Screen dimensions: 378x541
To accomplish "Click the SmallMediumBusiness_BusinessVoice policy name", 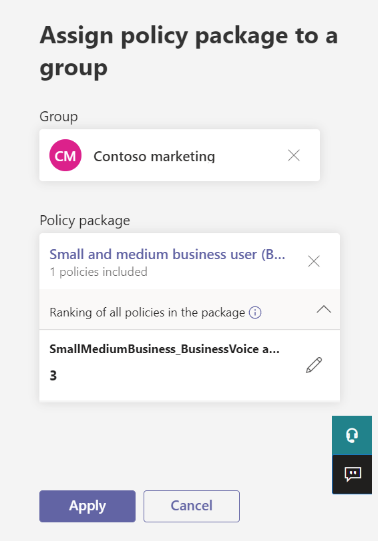I will coord(165,349).
